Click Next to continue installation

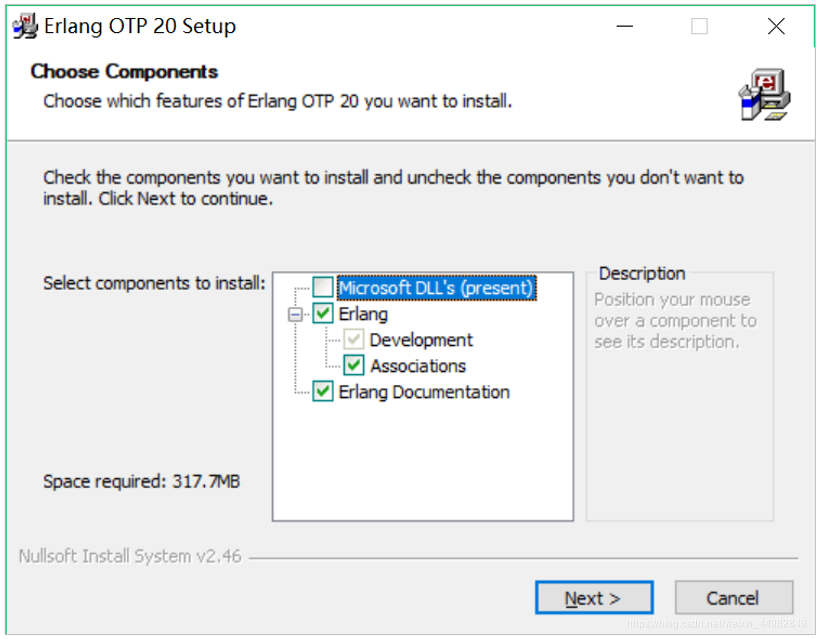[x=594, y=597]
